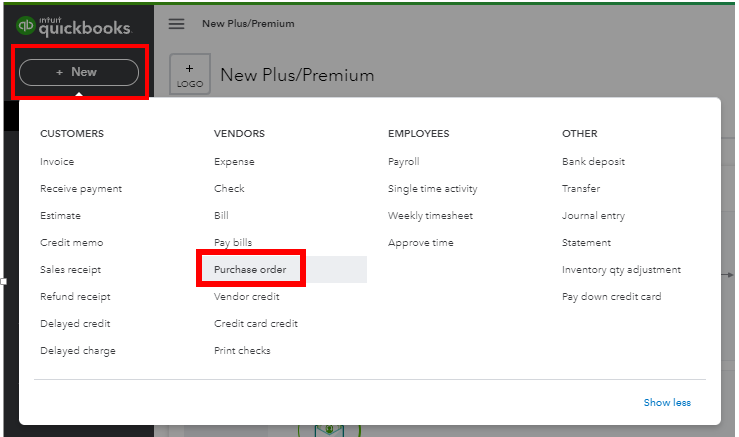
Task: Choose Statement menu item
Action: pyautogui.click(x=586, y=242)
